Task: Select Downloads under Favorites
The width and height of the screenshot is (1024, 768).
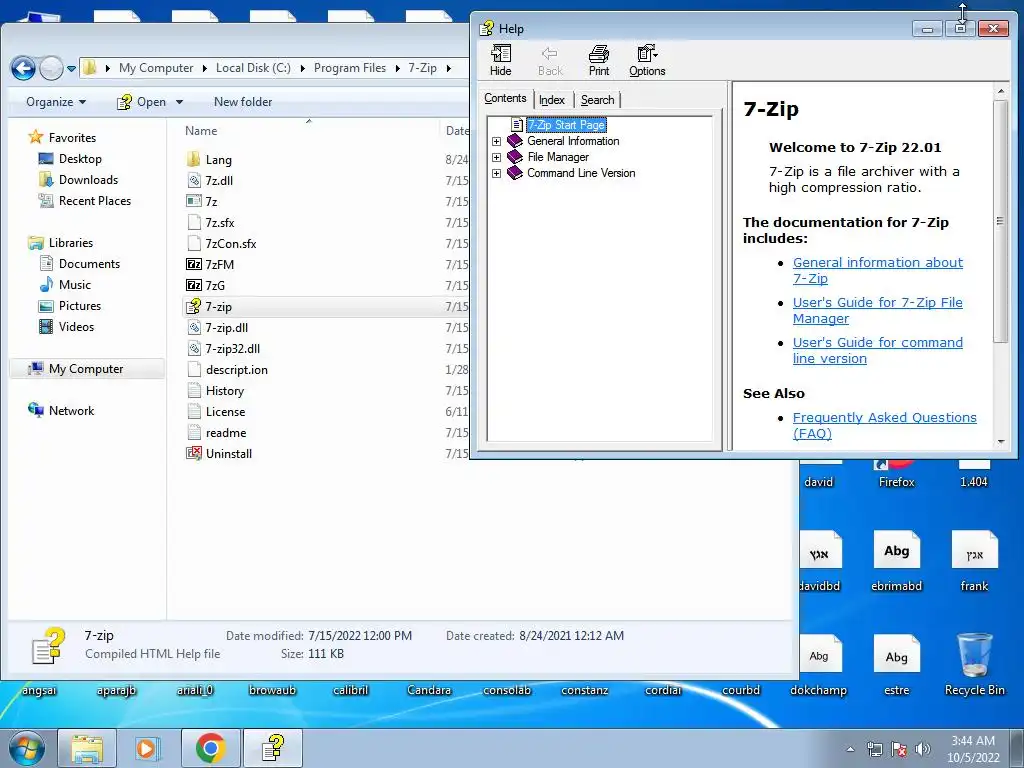Action: 88,180
